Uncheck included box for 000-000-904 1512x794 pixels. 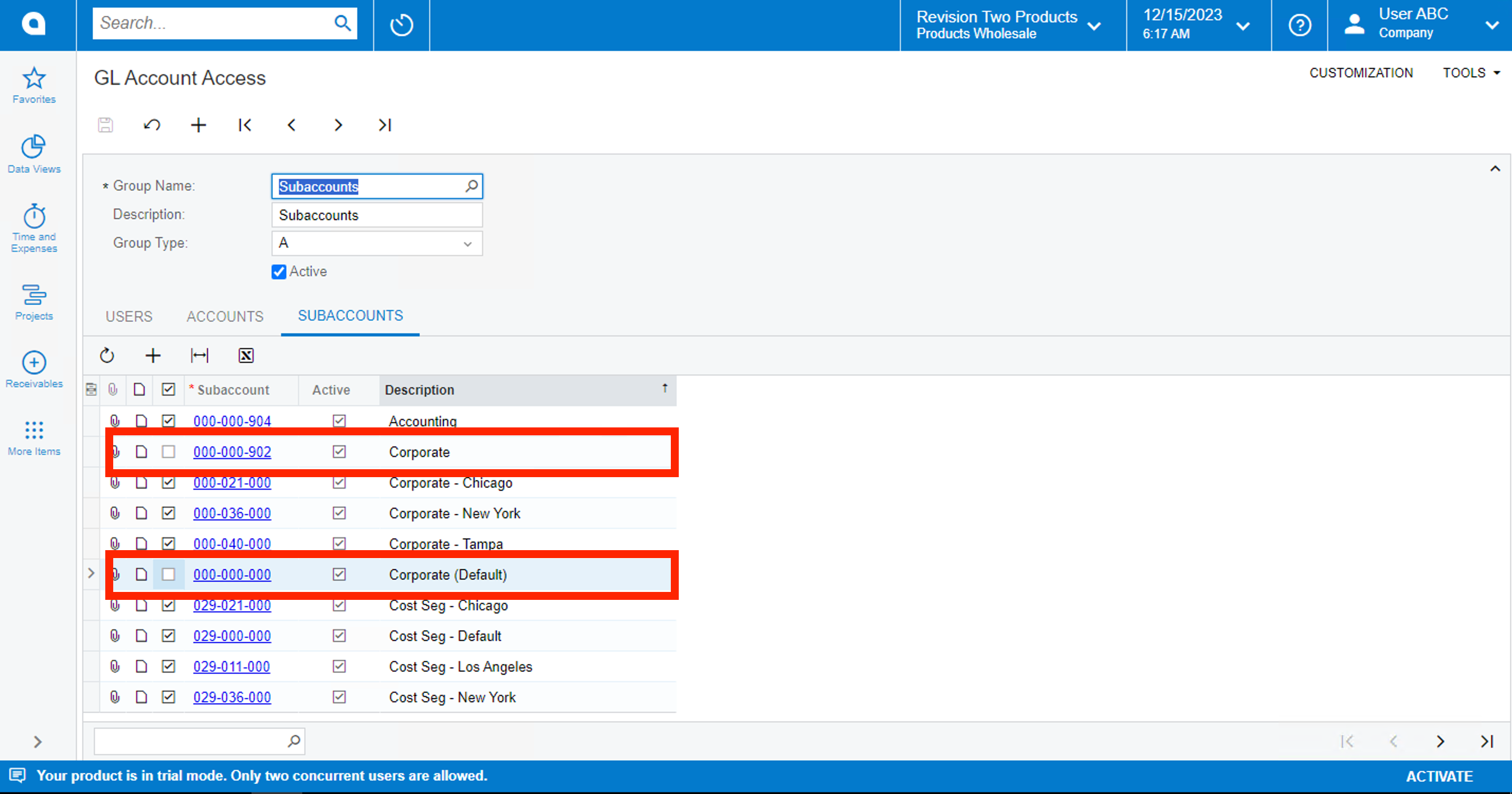coord(168,421)
